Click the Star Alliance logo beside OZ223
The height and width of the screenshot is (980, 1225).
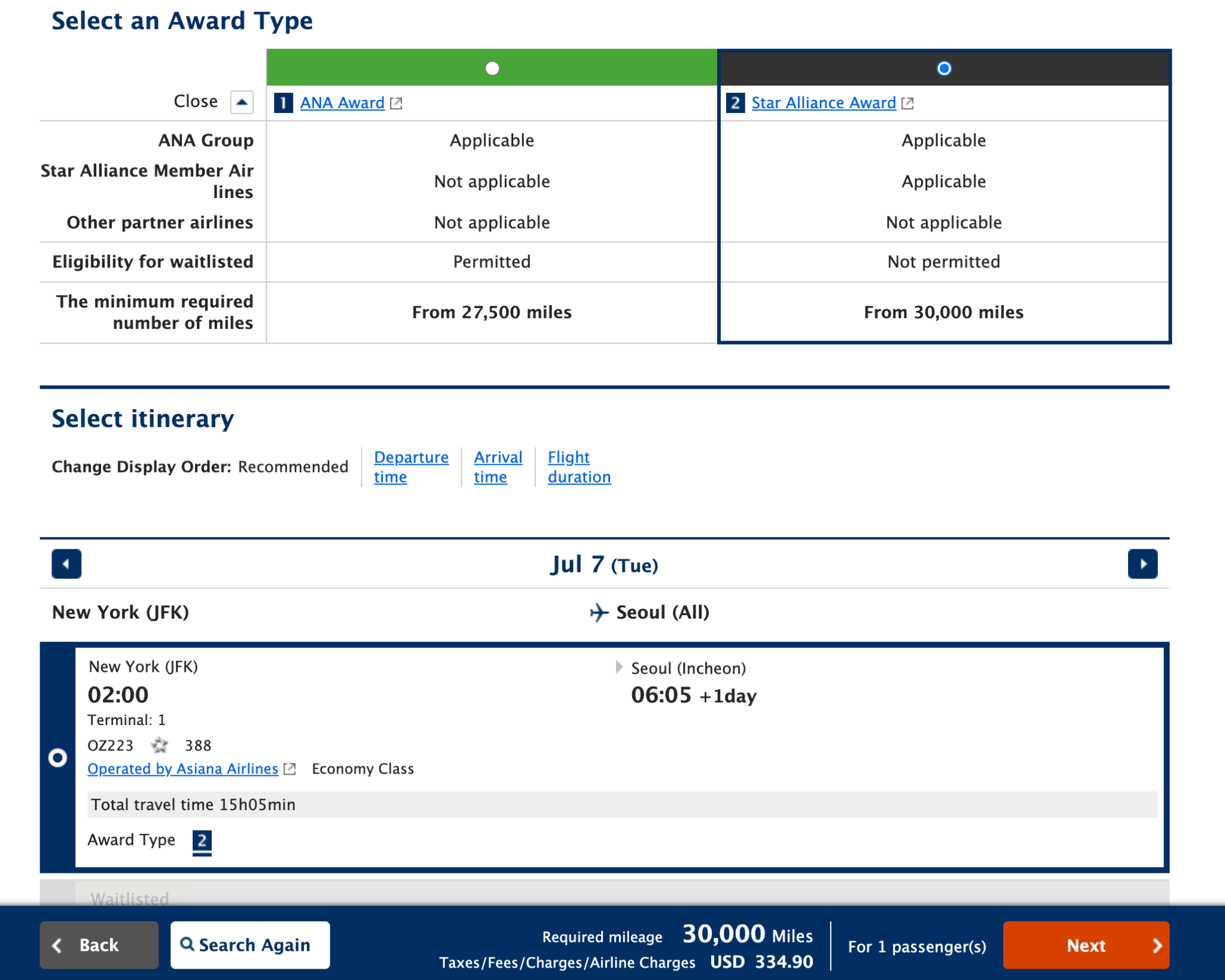coord(159,745)
